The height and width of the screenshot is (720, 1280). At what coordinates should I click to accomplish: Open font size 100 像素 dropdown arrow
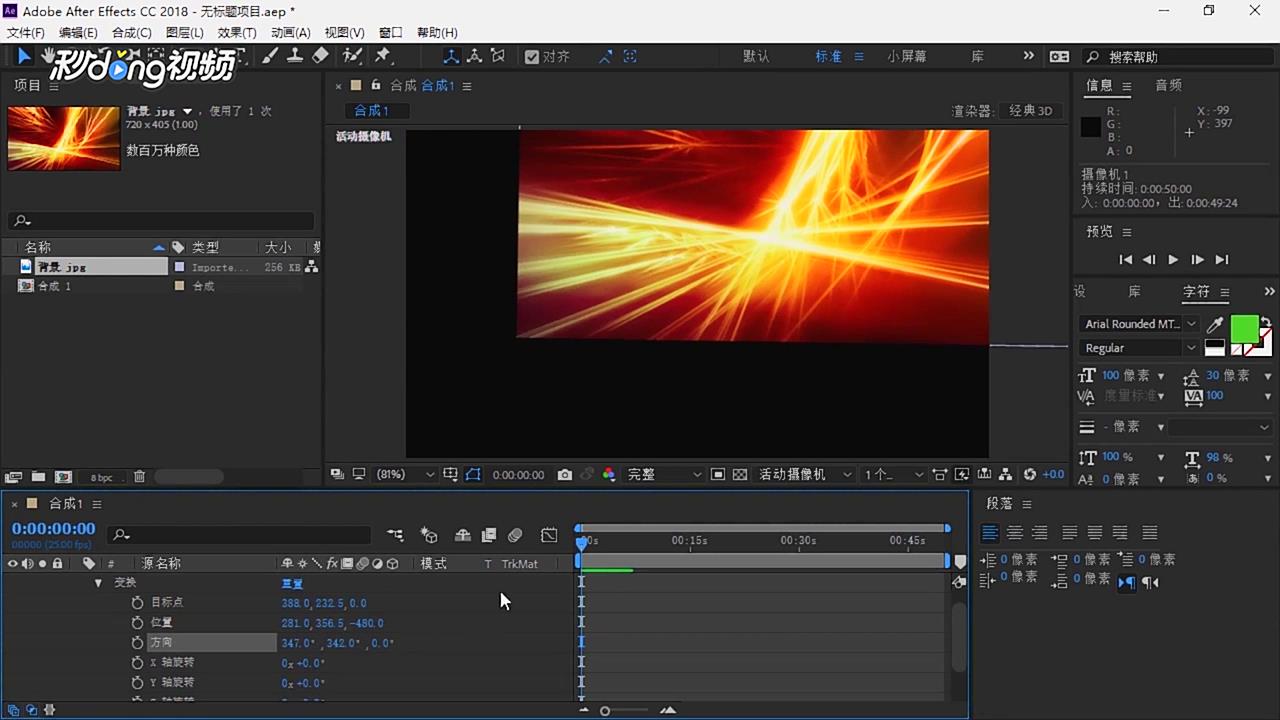point(1161,376)
